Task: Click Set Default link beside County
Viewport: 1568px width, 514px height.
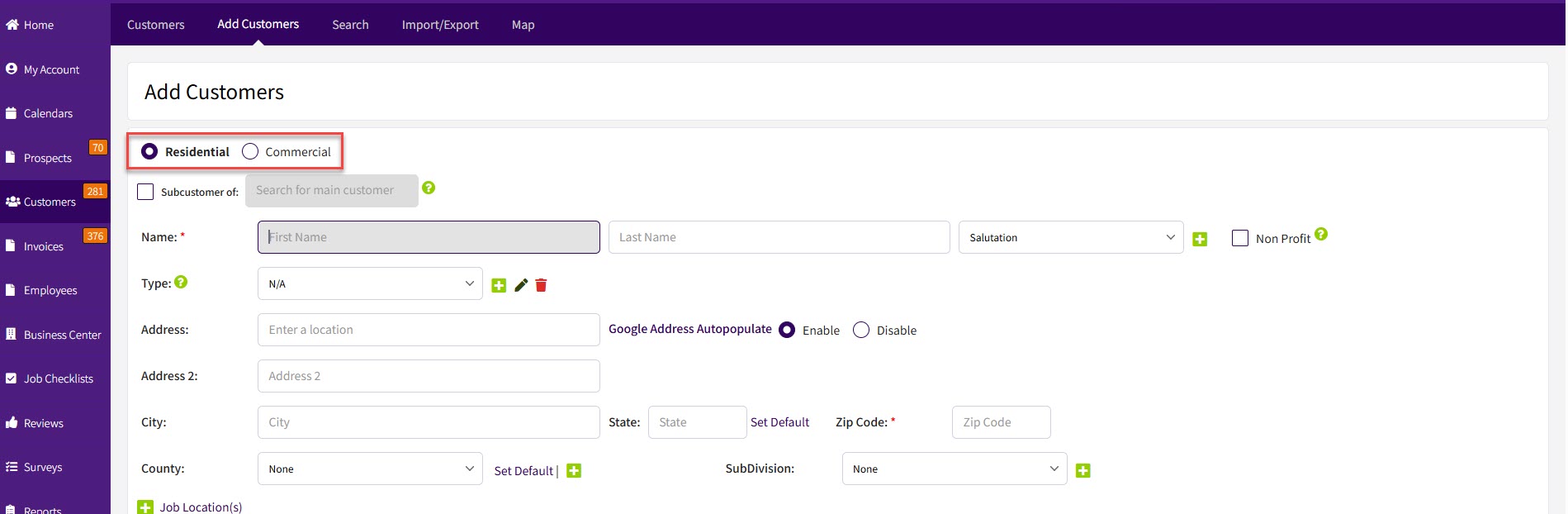Action: (523, 471)
